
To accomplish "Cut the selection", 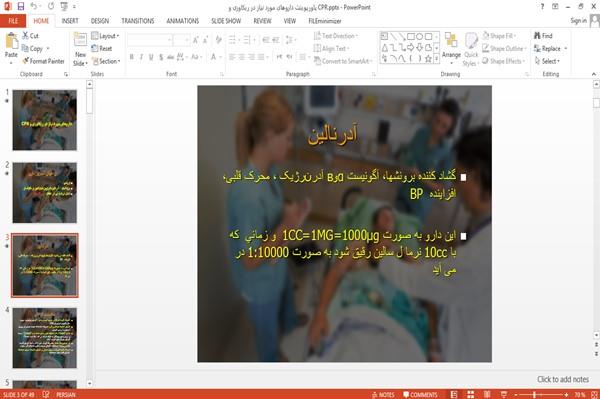I will 30,36.
